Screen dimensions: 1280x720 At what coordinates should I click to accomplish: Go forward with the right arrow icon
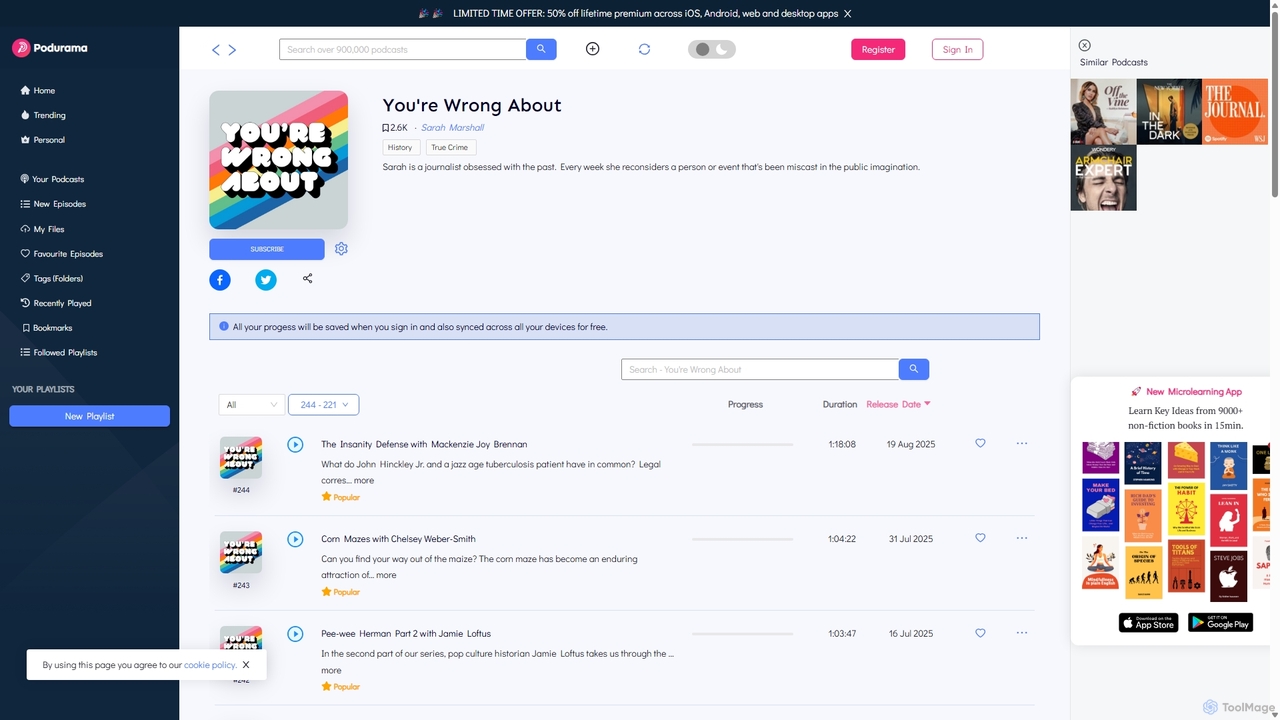click(232, 50)
